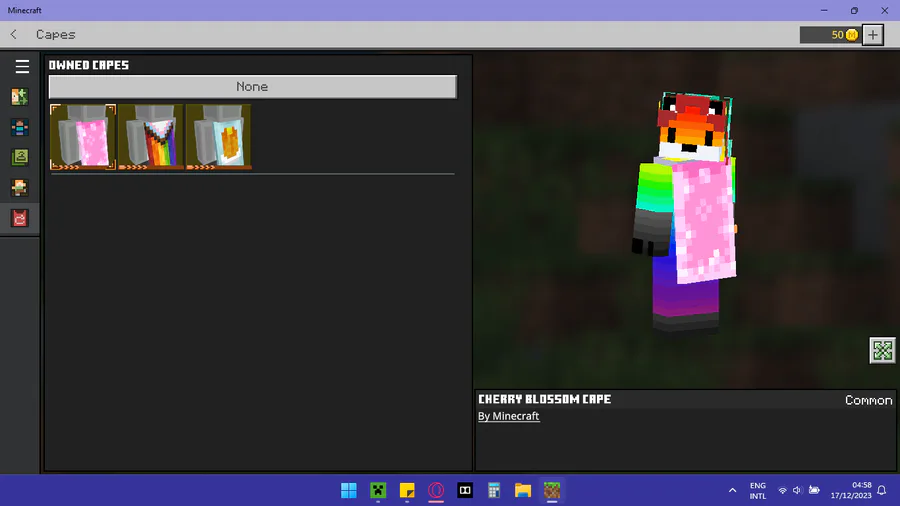This screenshot has width=900, height=506.
Task: Click the plus button to buy Minecoins
Action: coord(872,34)
